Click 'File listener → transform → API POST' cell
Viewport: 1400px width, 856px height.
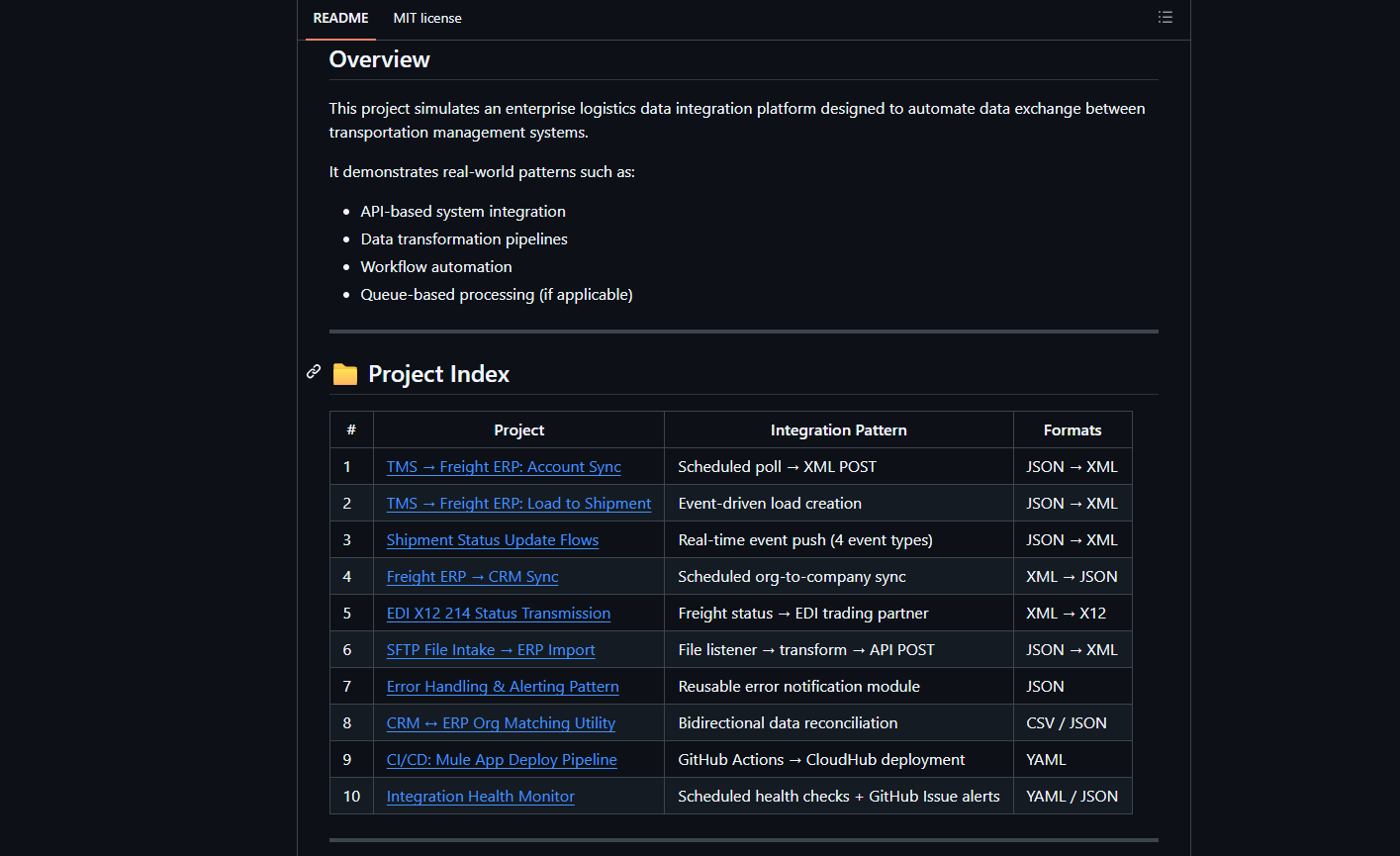click(839, 650)
